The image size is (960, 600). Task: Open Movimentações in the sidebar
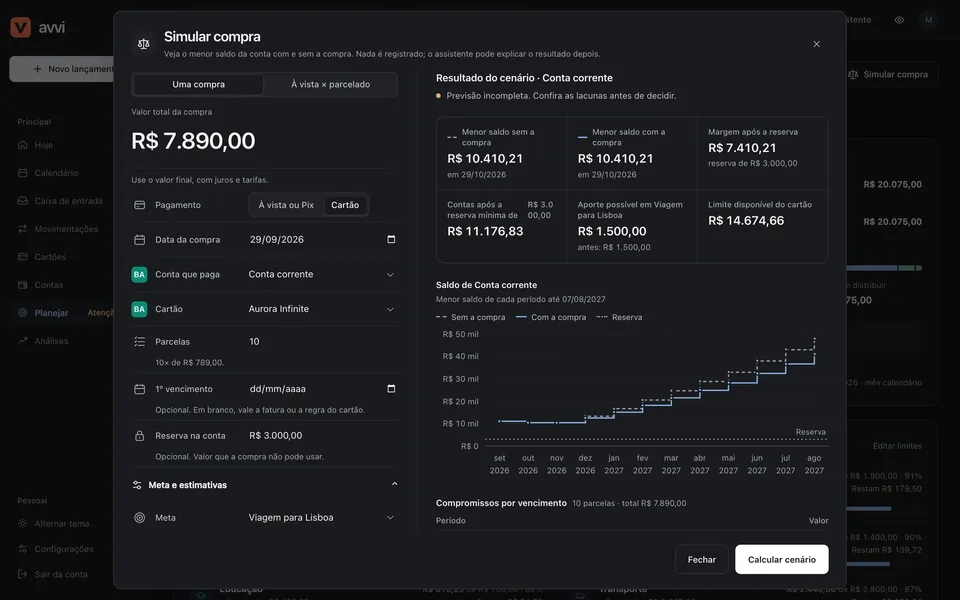click(66, 229)
